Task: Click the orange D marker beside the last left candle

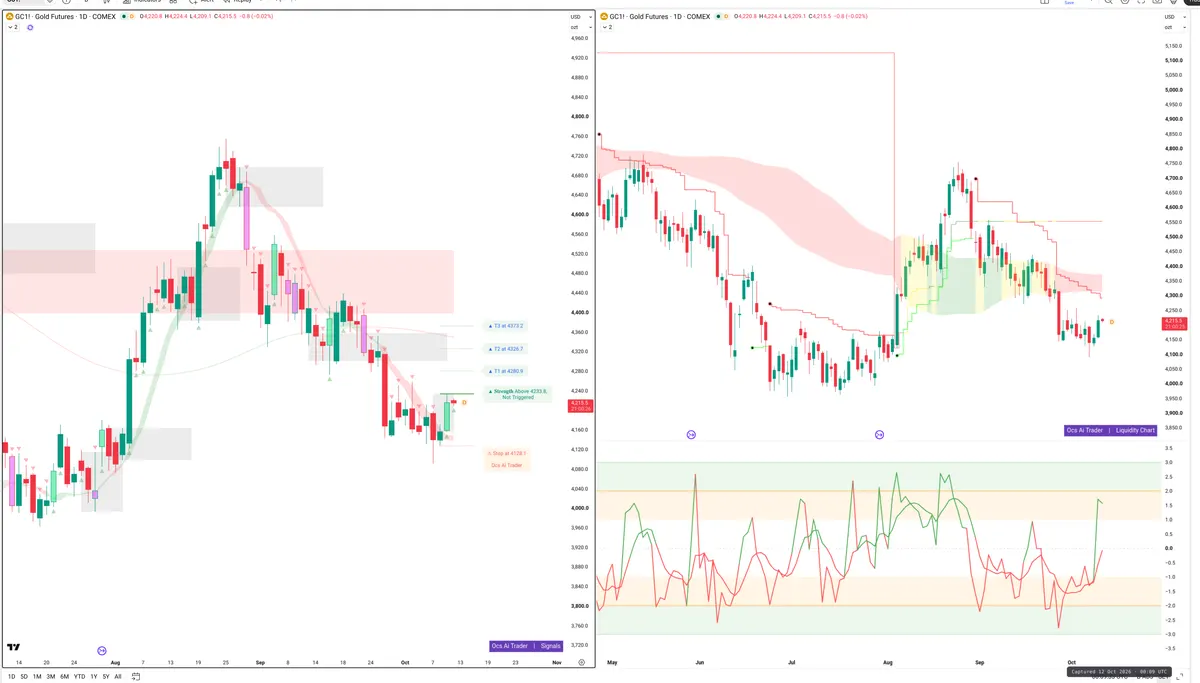Action: 464,402
